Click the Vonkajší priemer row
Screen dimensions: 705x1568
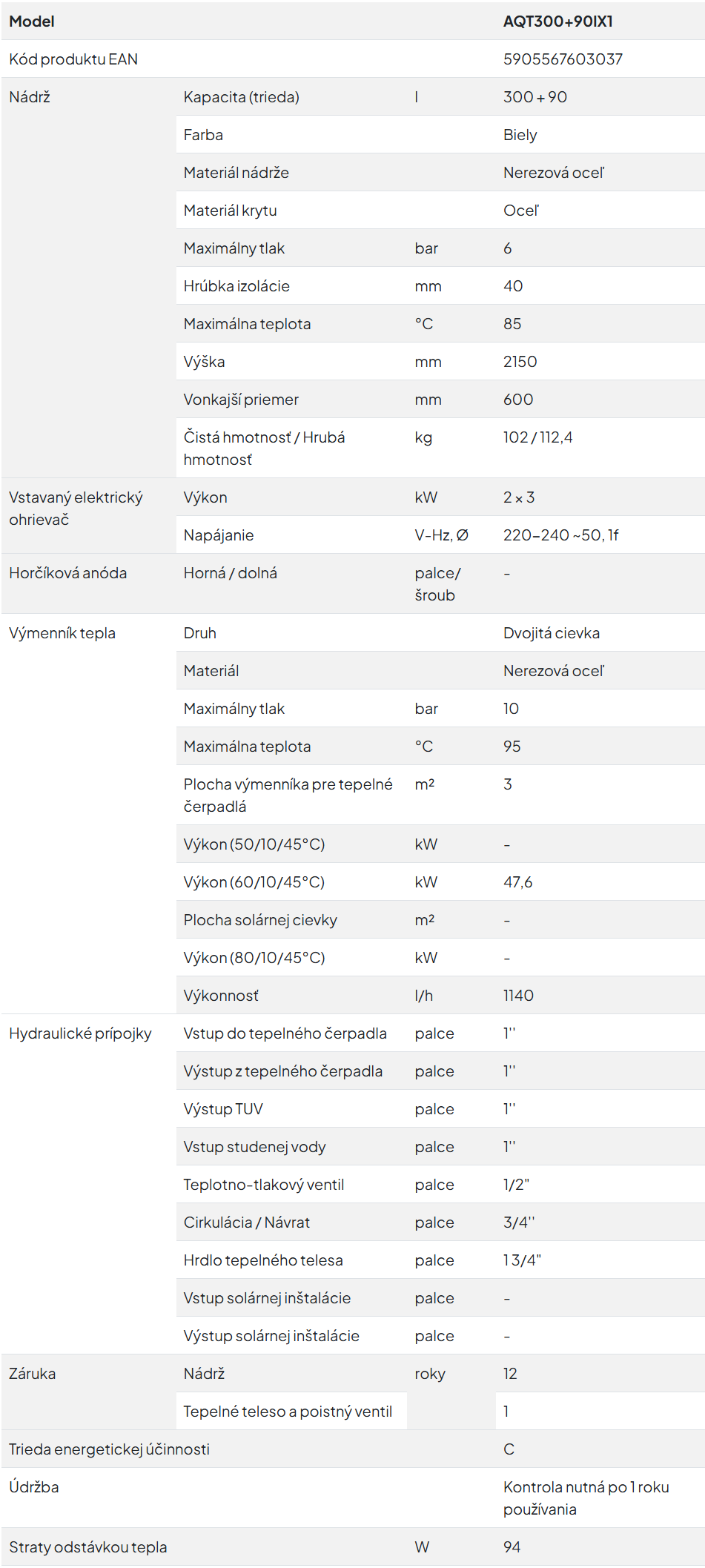(440, 400)
